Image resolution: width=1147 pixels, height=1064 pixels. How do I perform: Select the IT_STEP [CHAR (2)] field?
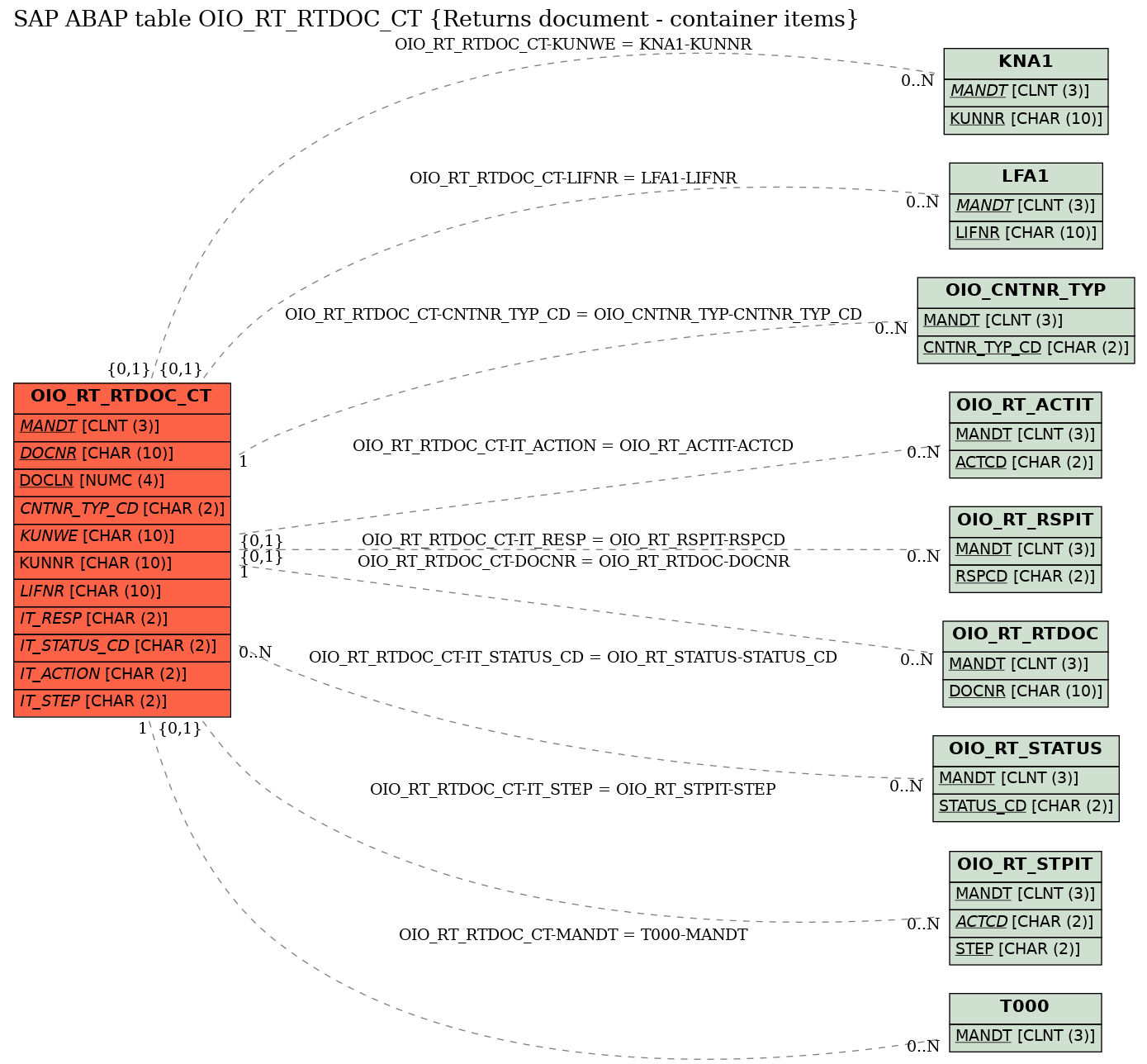[x=122, y=701]
